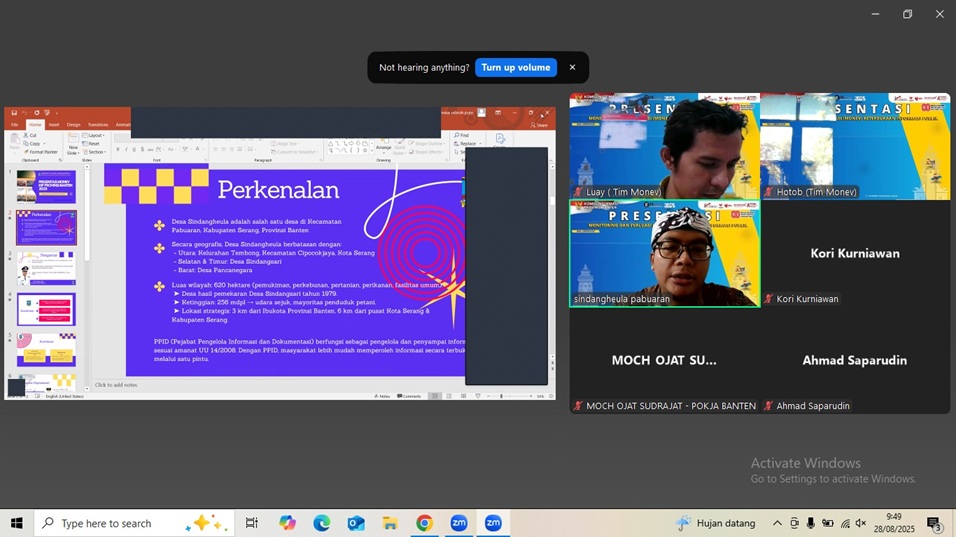Toggle Notes pane in status bar
The height and width of the screenshot is (537, 956).
pyautogui.click(x=382, y=396)
